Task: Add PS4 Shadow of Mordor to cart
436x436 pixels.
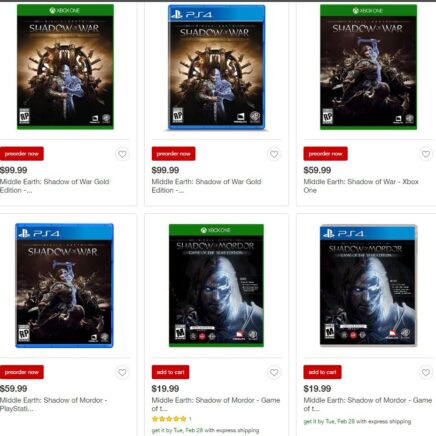Action: [x=322, y=372]
